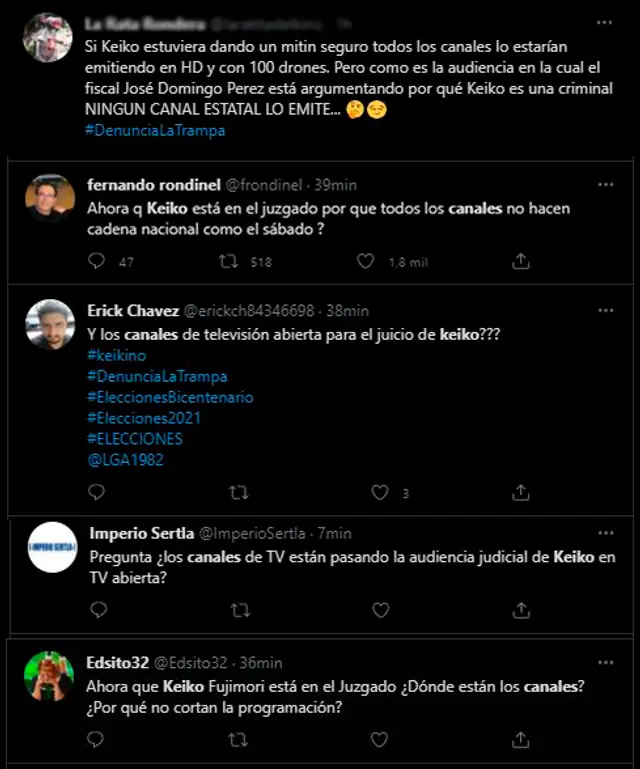Share fernando rondinel's tweet
640x769 pixels.
tap(520, 261)
